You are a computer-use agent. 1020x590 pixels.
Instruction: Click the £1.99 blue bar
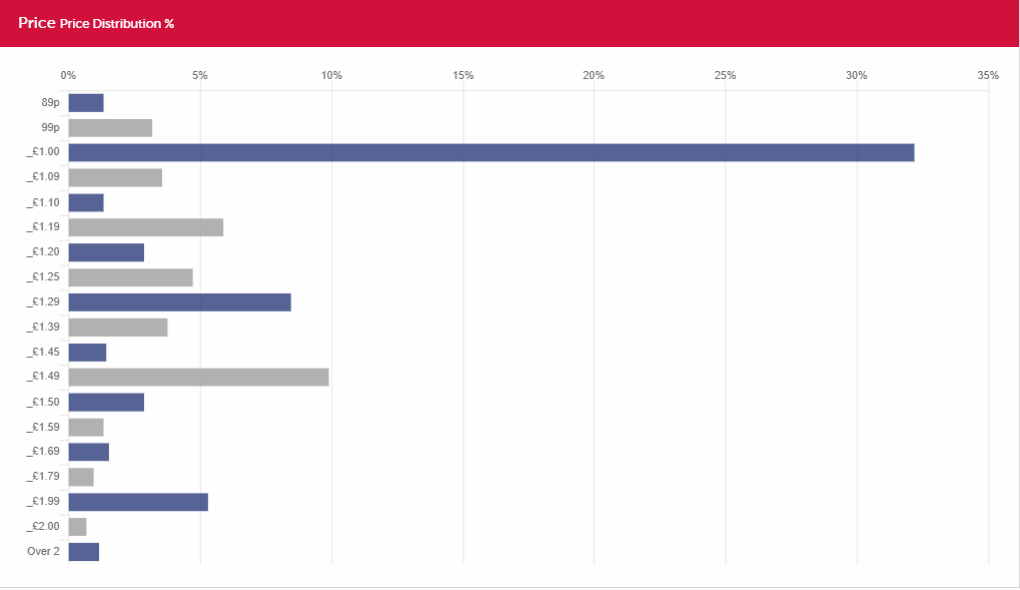[138, 502]
